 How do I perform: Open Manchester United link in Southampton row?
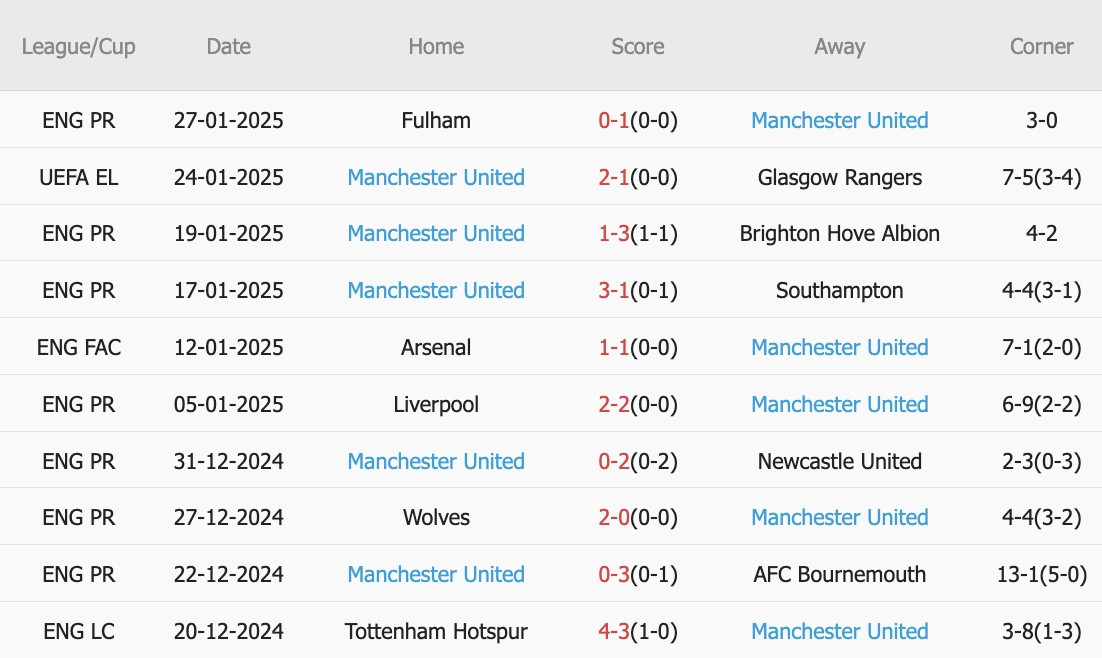pos(436,290)
